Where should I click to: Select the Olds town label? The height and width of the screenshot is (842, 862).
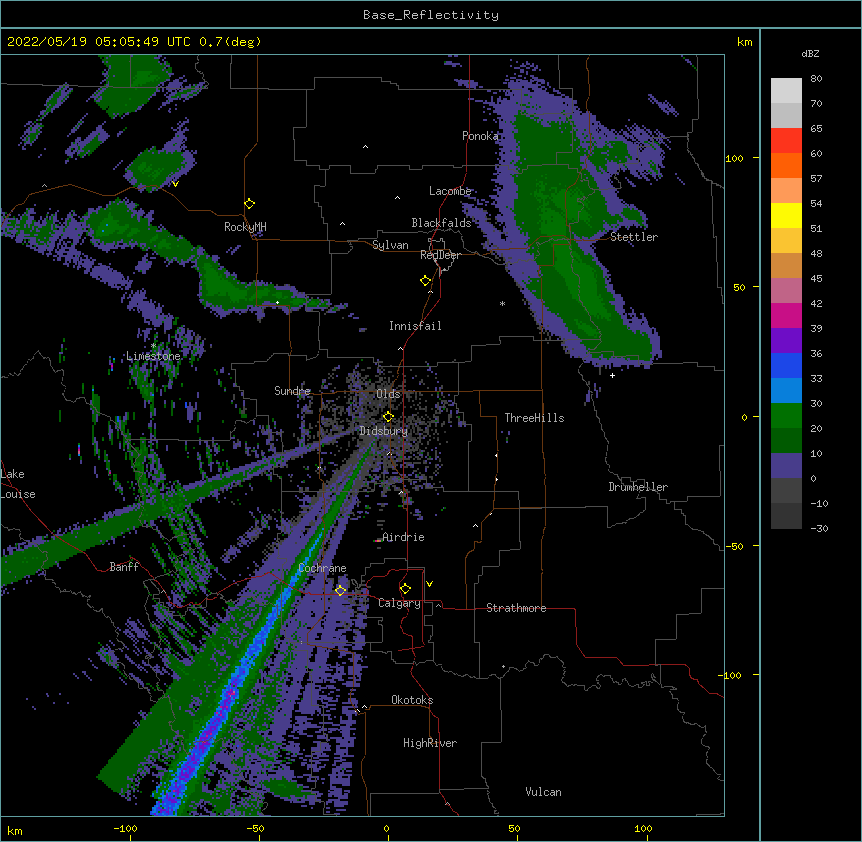(x=388, y=394)
